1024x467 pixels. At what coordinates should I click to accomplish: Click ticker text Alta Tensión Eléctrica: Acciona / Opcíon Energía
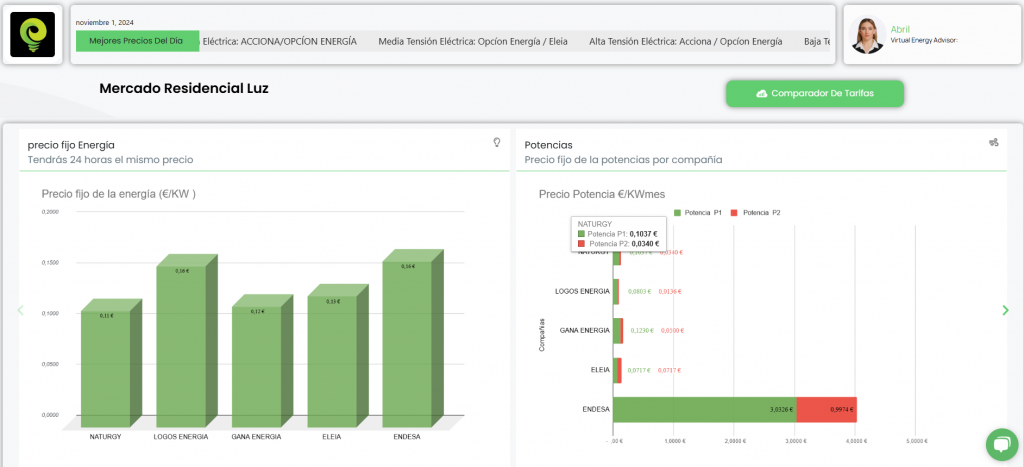click(686, 41)
